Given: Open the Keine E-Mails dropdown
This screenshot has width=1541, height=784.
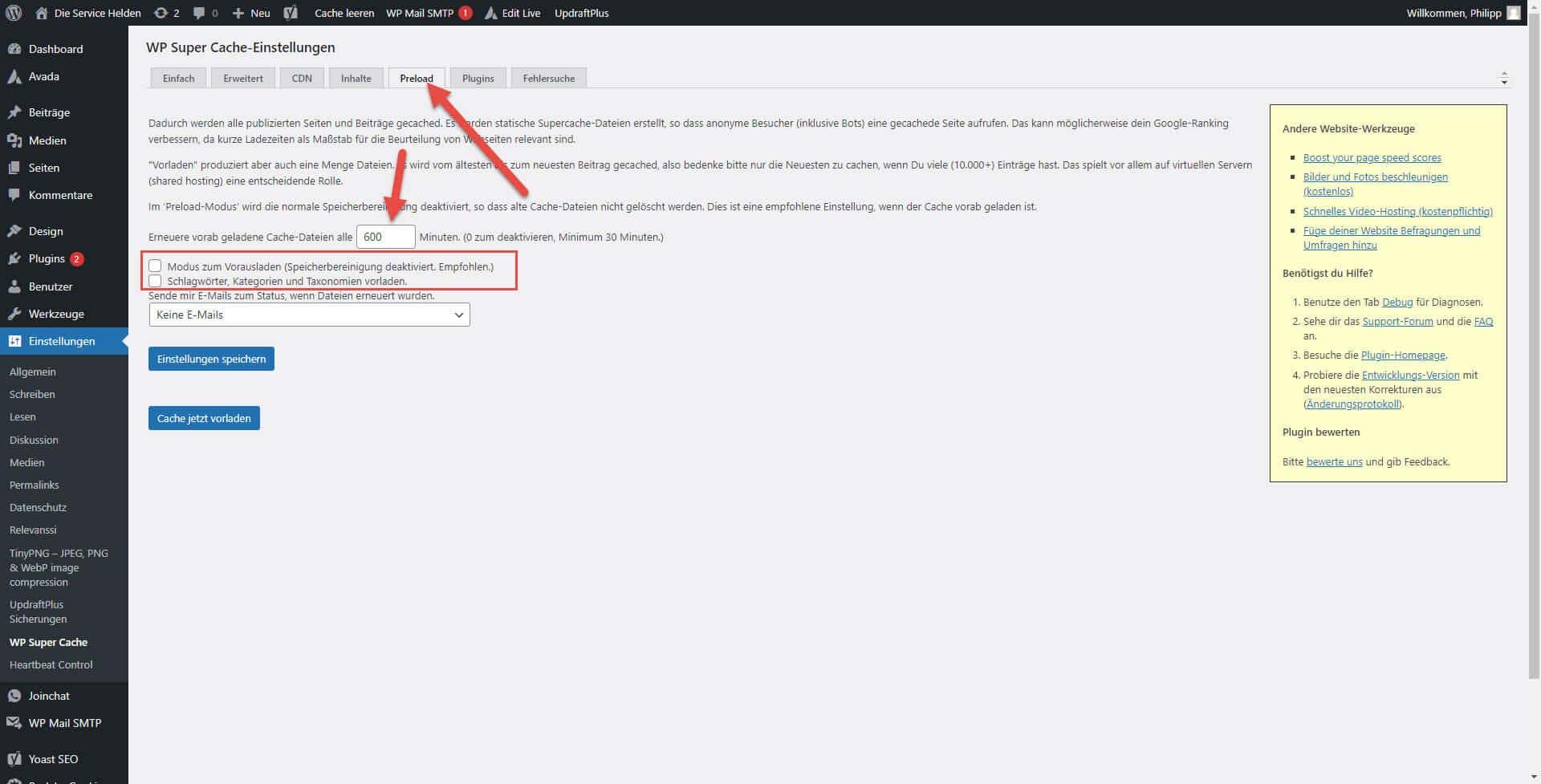Looking at the screenshot, I should (309, 315).
